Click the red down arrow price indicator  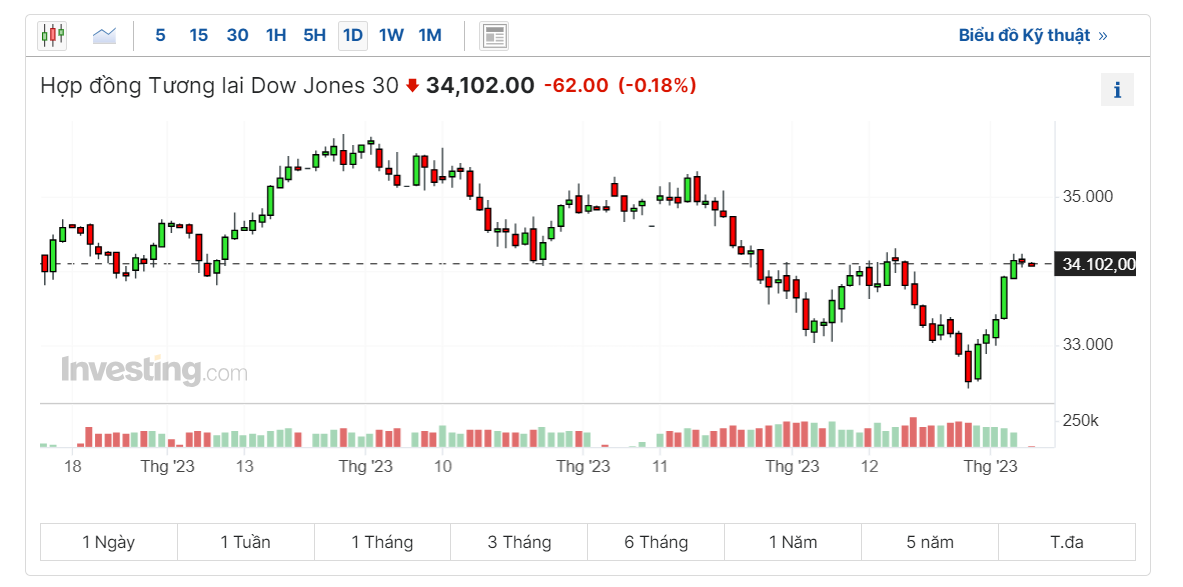tap(412, 86)
